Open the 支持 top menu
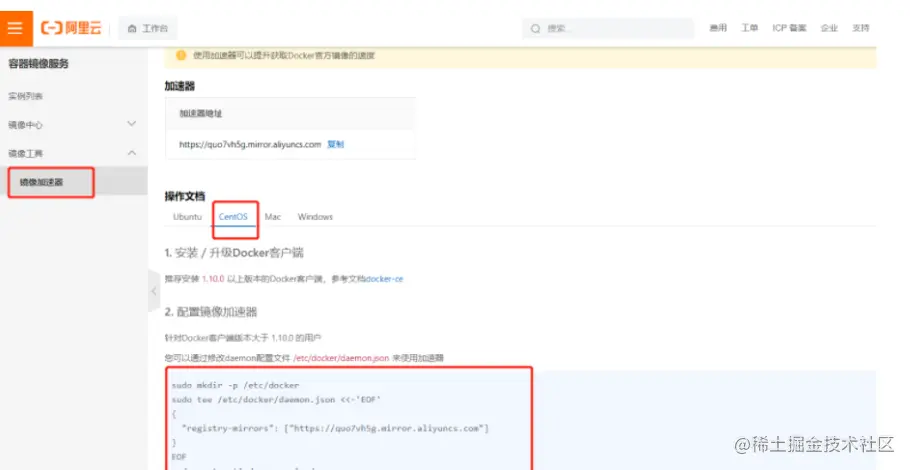 [x=861, y=28]
